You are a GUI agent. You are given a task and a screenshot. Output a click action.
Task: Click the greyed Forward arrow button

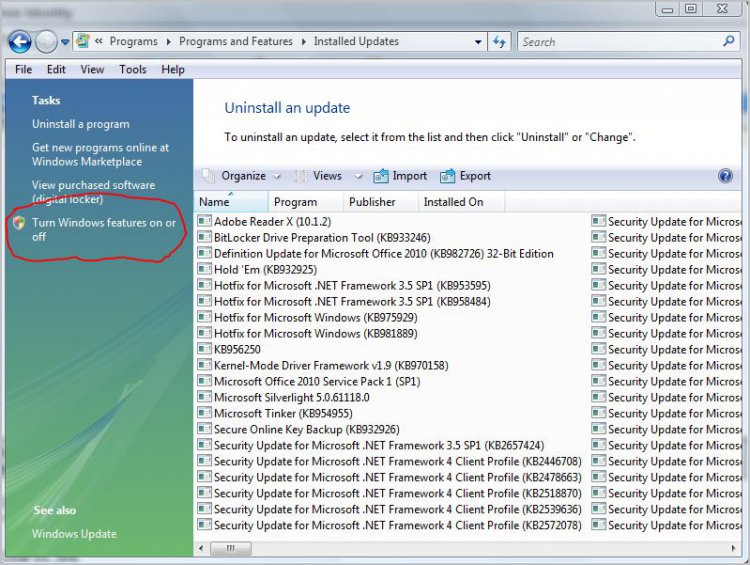coord(46,42)
